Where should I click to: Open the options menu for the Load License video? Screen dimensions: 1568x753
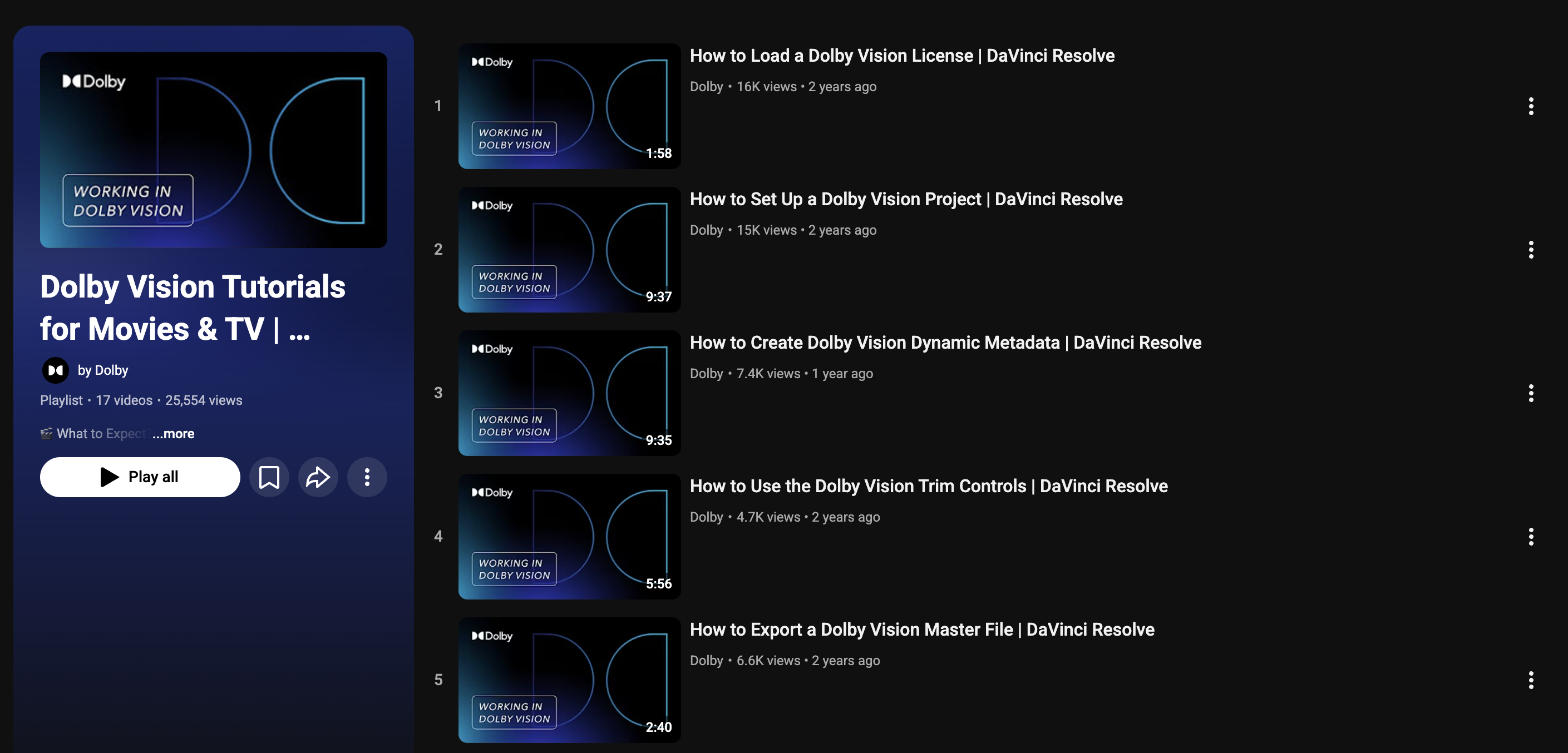[x=1530, y=106]
